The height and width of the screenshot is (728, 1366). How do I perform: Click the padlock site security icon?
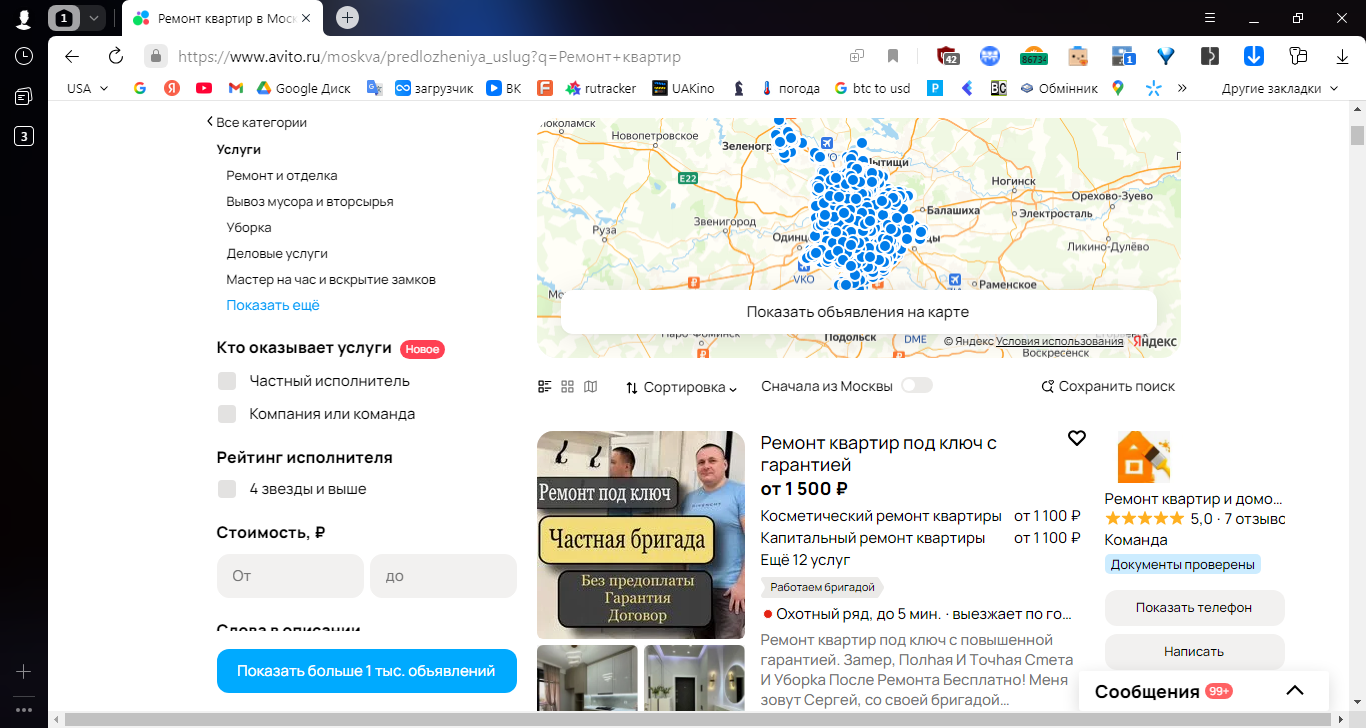click(155, 56)
